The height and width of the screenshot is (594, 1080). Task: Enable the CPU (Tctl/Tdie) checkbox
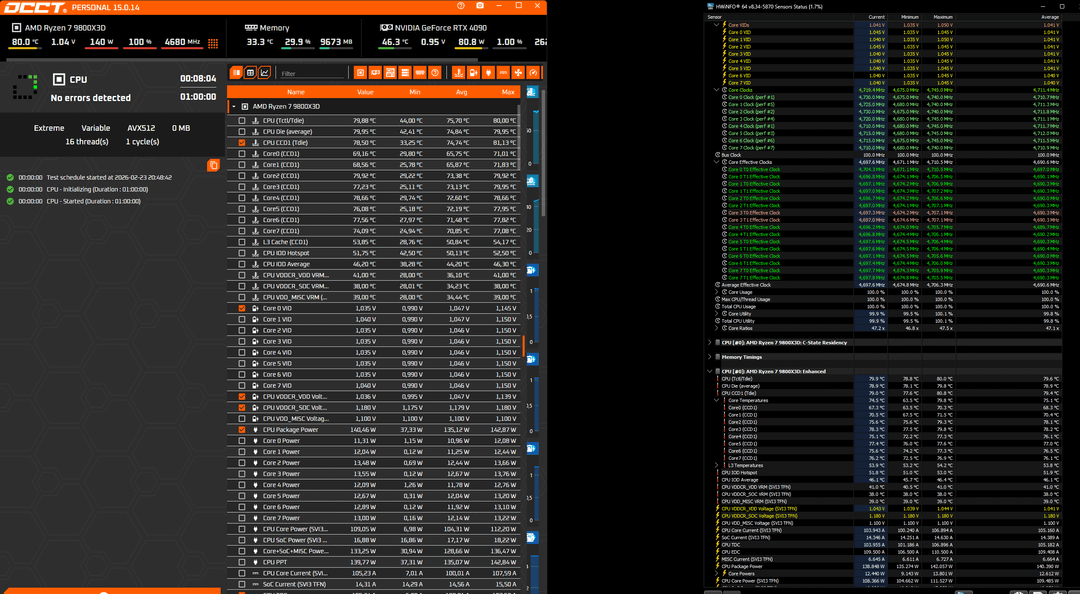click(x=242, y=120)
